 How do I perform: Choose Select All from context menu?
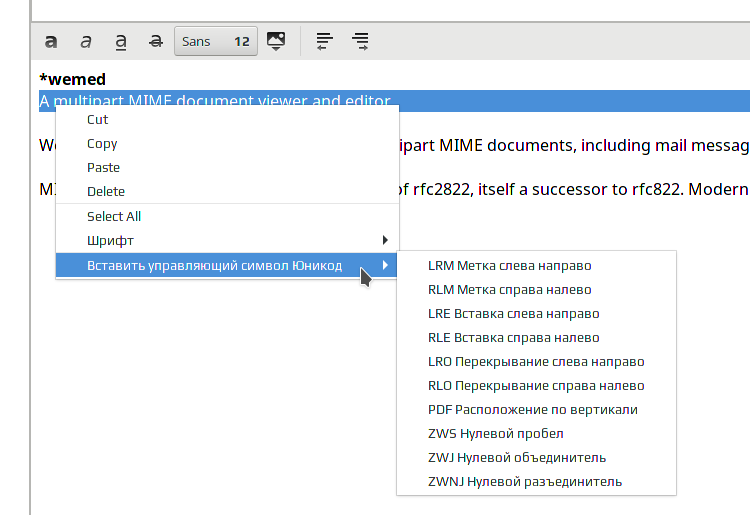pyautogui.click(x=227, y=217)
